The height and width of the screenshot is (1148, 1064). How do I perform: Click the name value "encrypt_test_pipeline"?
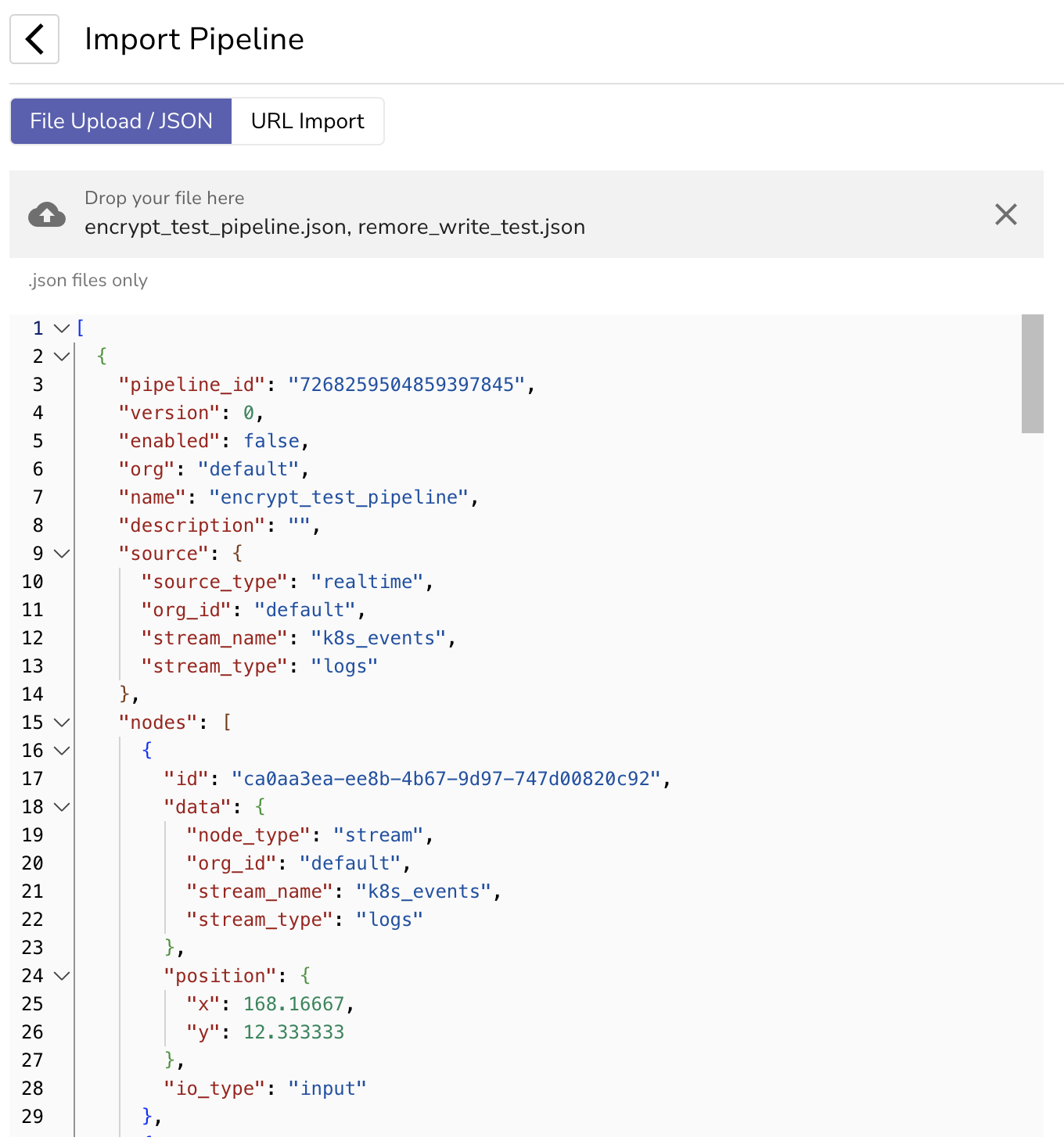pos(339,497)
